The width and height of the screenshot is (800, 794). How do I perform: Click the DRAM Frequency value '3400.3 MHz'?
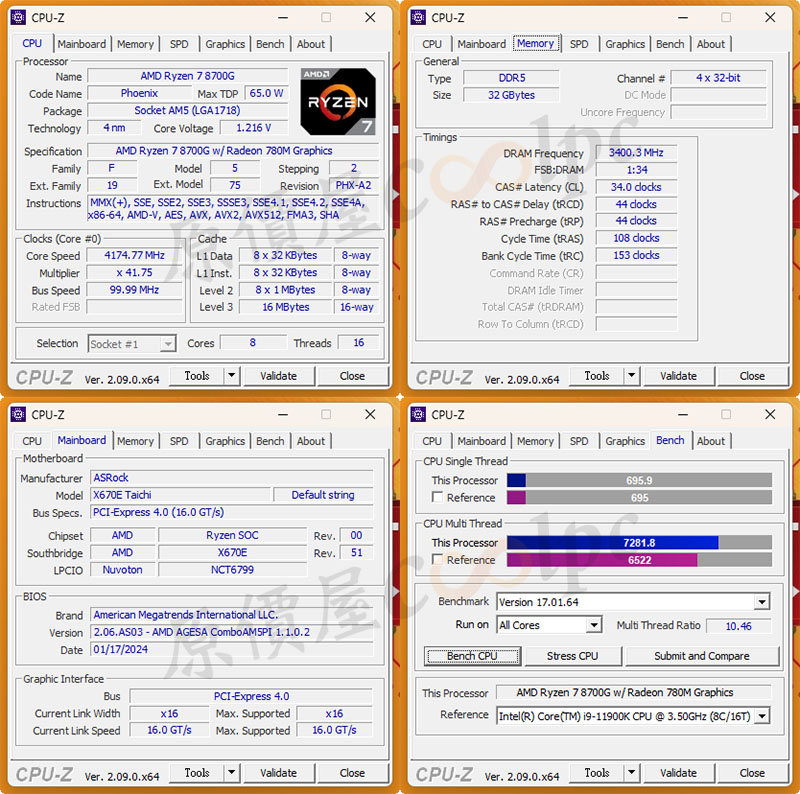tap(636, 153)
